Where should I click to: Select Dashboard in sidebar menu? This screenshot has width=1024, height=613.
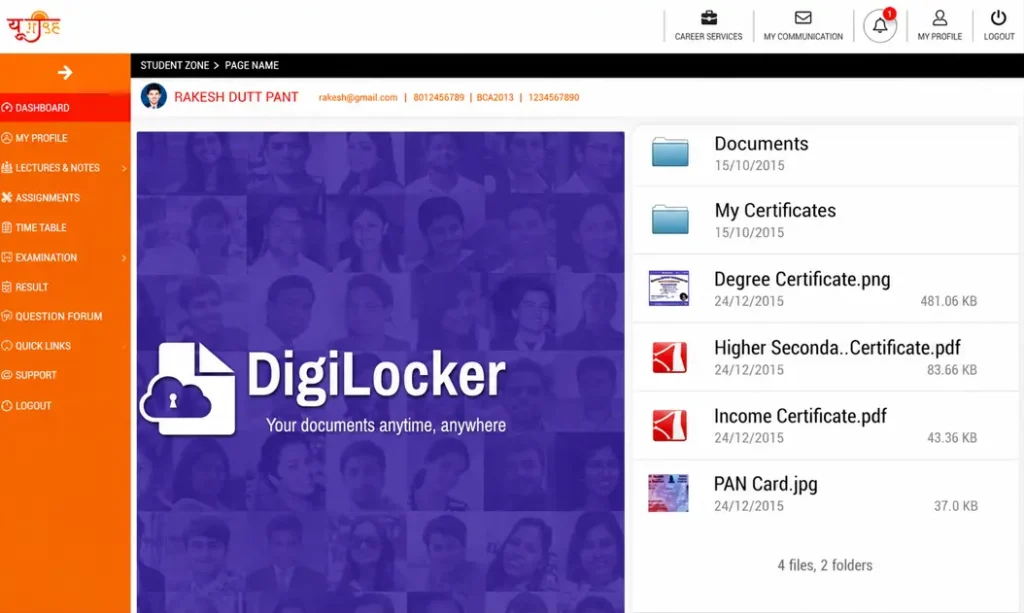[65, 108]
